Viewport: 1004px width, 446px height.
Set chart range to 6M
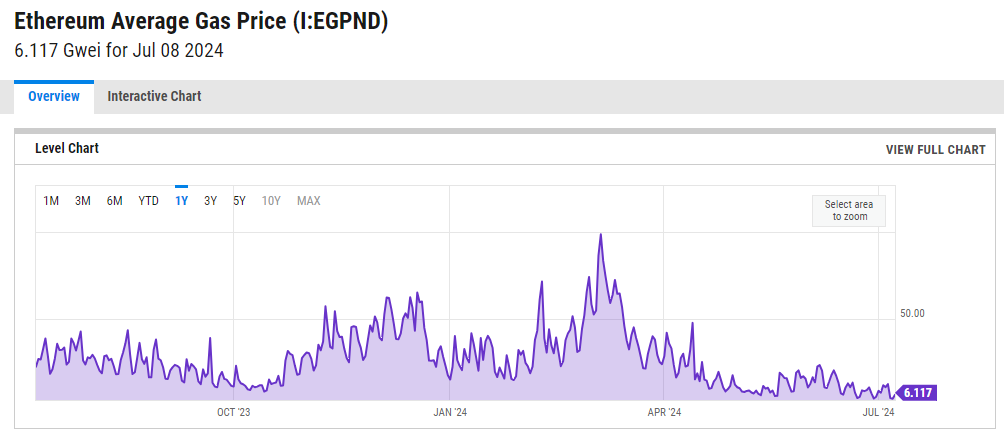coord(115,201)
